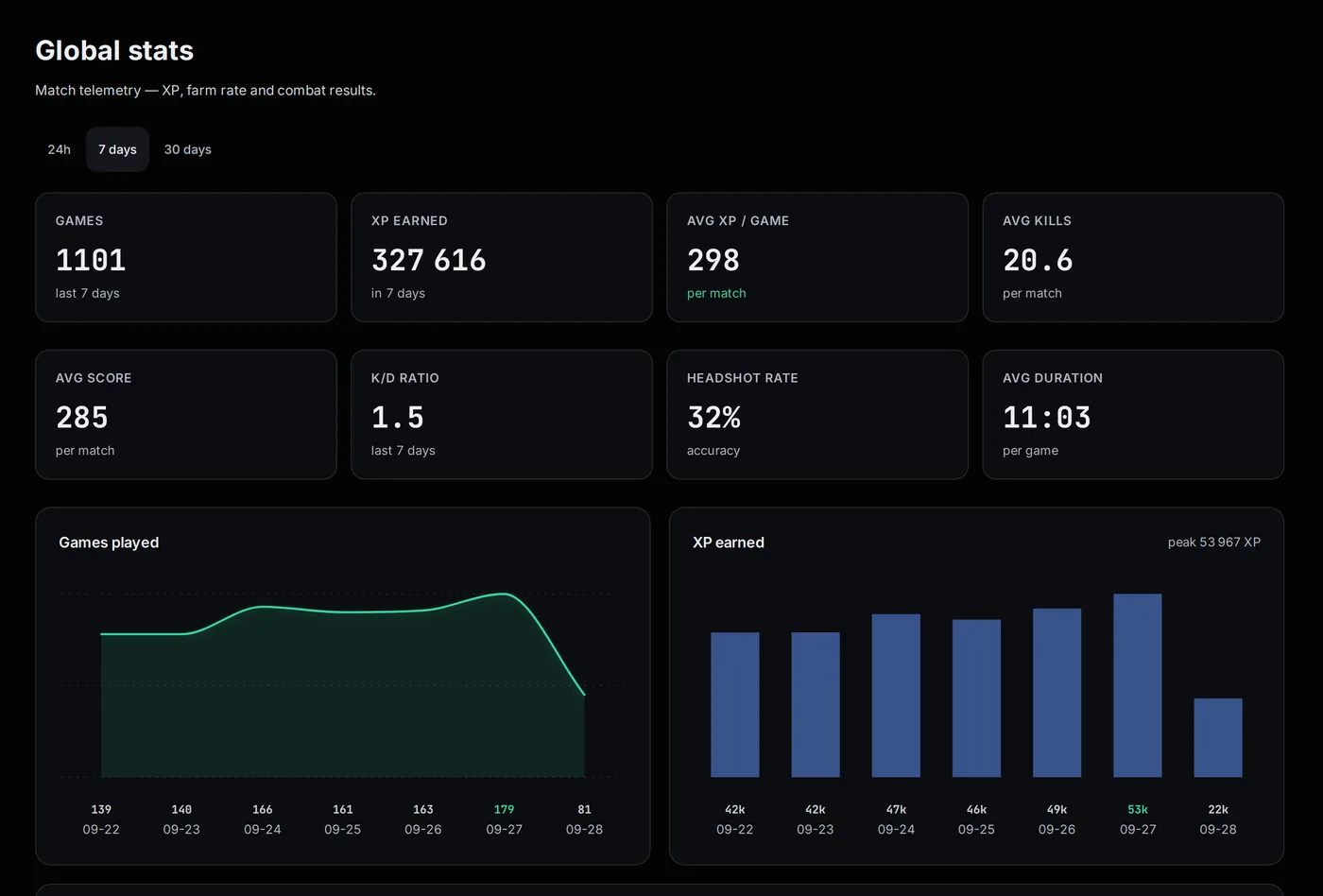This screenshot has width=1323, height=896.
Task: Open the AVG XP / GAME card
Action: 817,257
